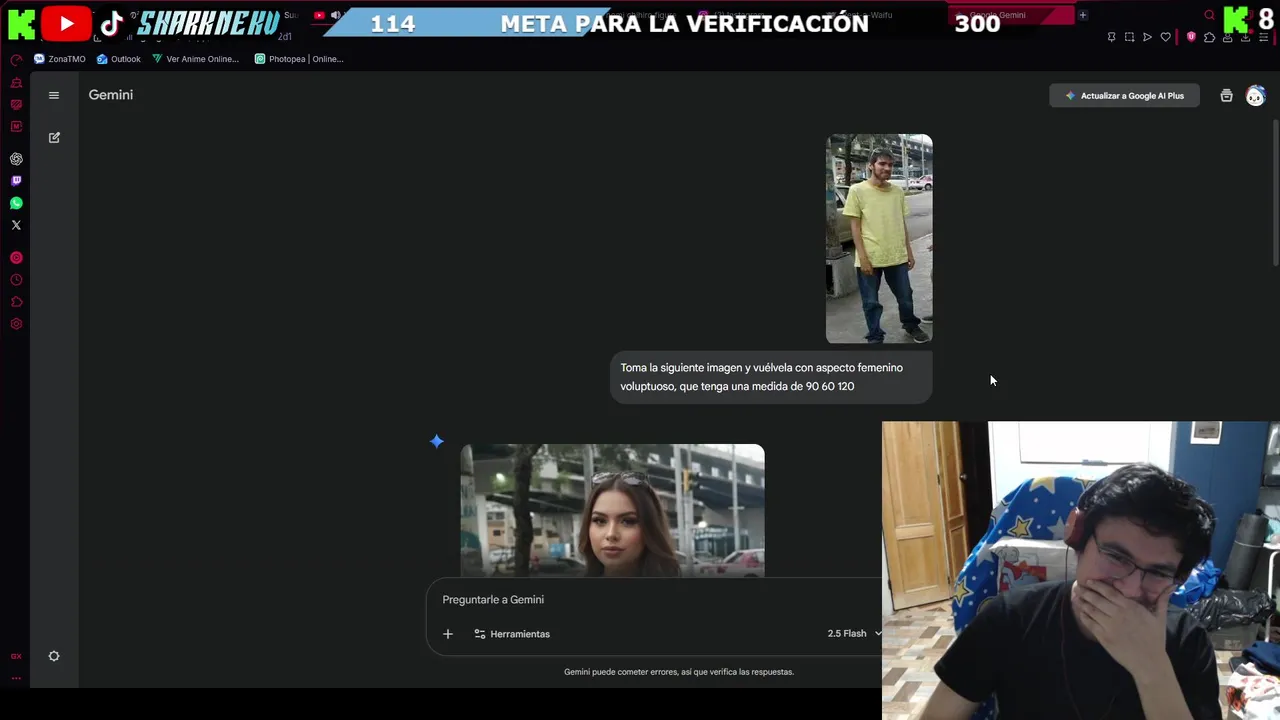Viewport: 1280px width, 720px height.
Task: Open the GX Control speedometer icon
Action: point(16,60)
